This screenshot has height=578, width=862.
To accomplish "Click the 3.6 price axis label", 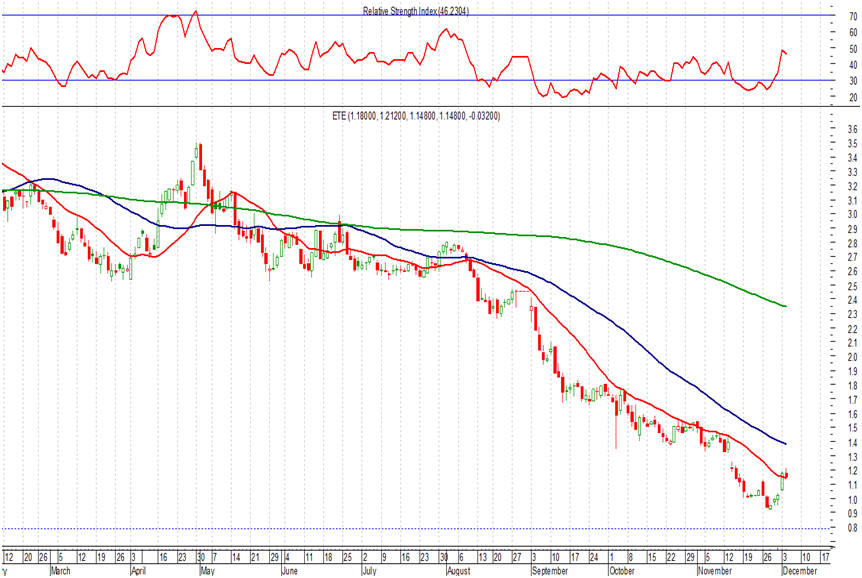I will [852, 130].
